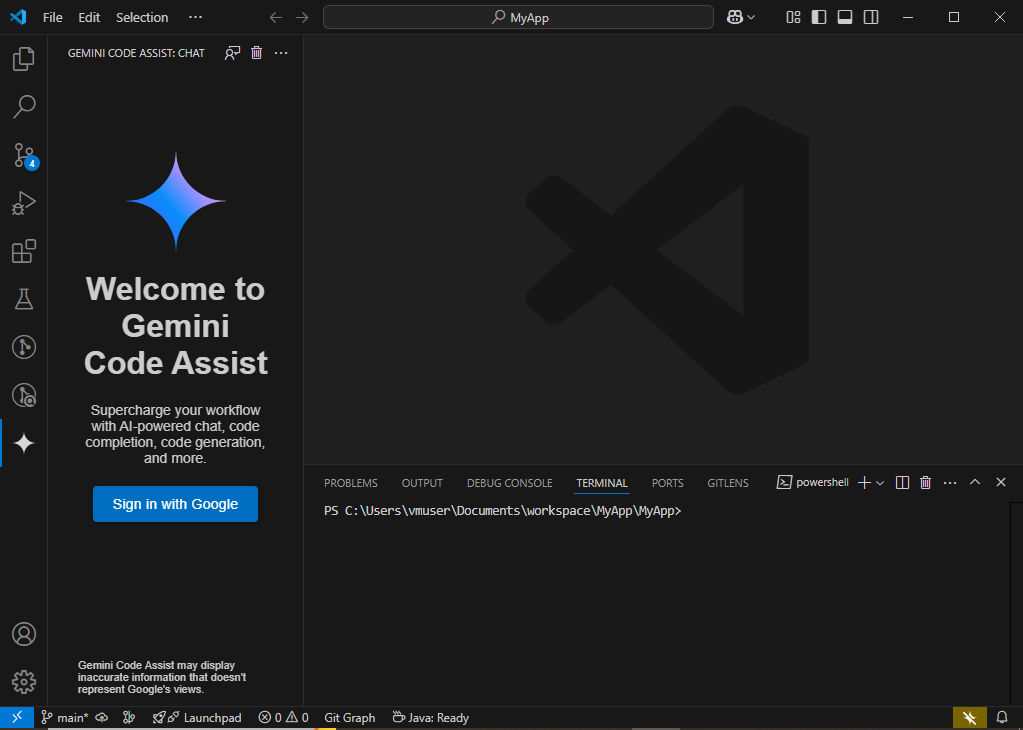Delete Gemini chat history trash icon
Viewport: 1023px width, 730px height.
click(x=256, y=53)
